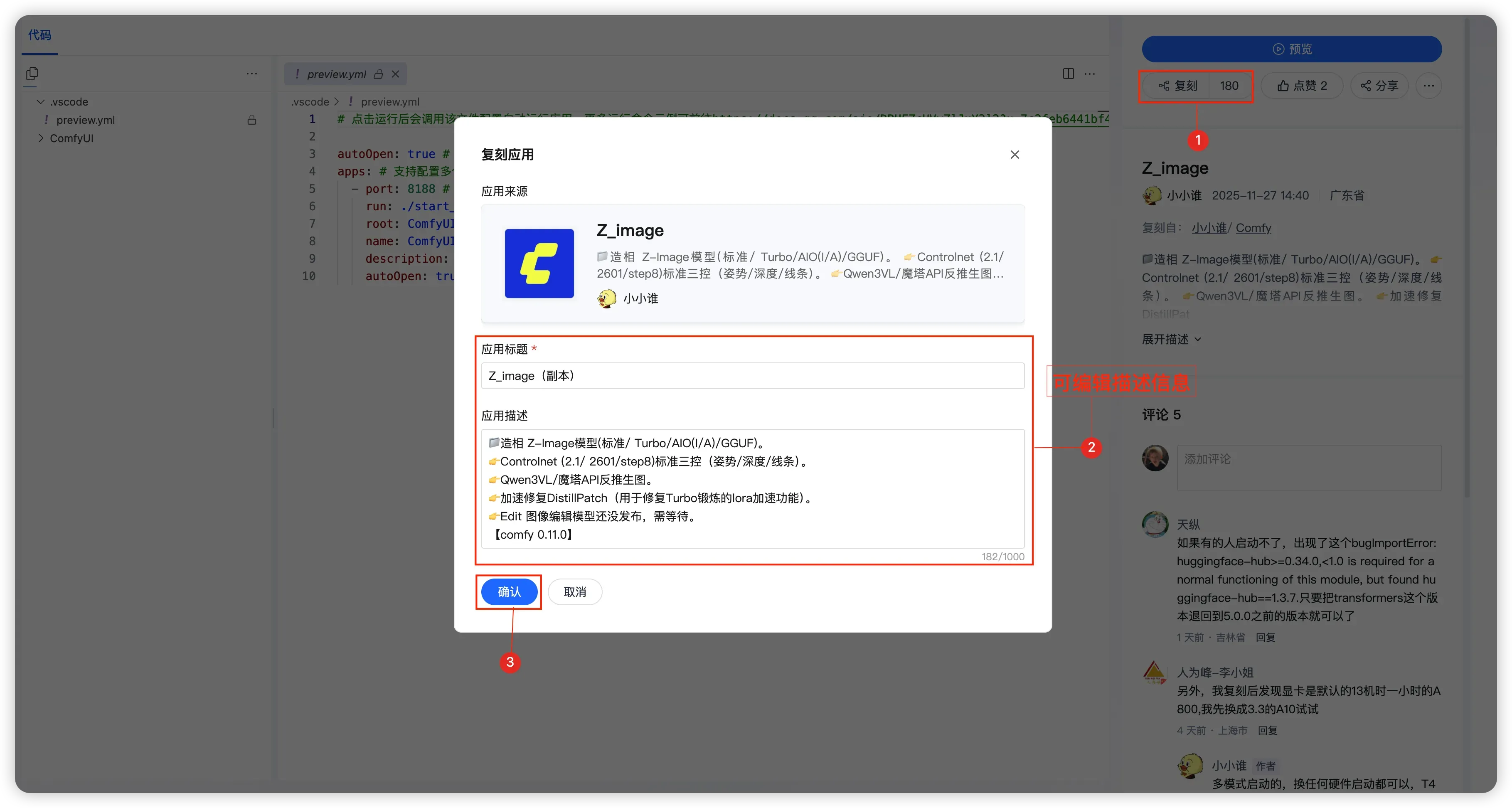Viewport: 1512px width, 808px height.
Task: Open the Comfy source link
Action: coord(1253,228)
